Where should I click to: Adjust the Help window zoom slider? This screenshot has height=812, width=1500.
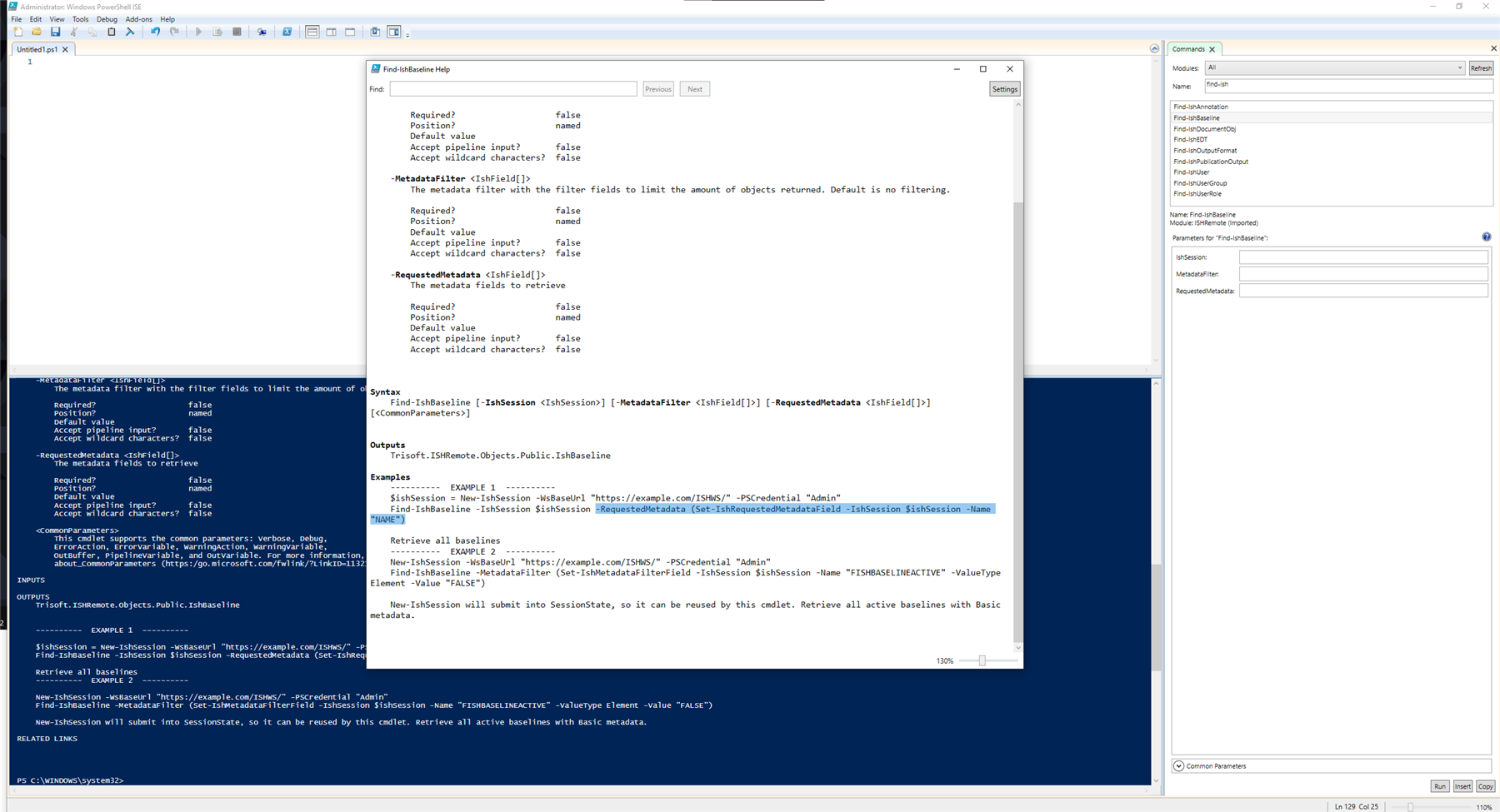click(x=982, y=660)
